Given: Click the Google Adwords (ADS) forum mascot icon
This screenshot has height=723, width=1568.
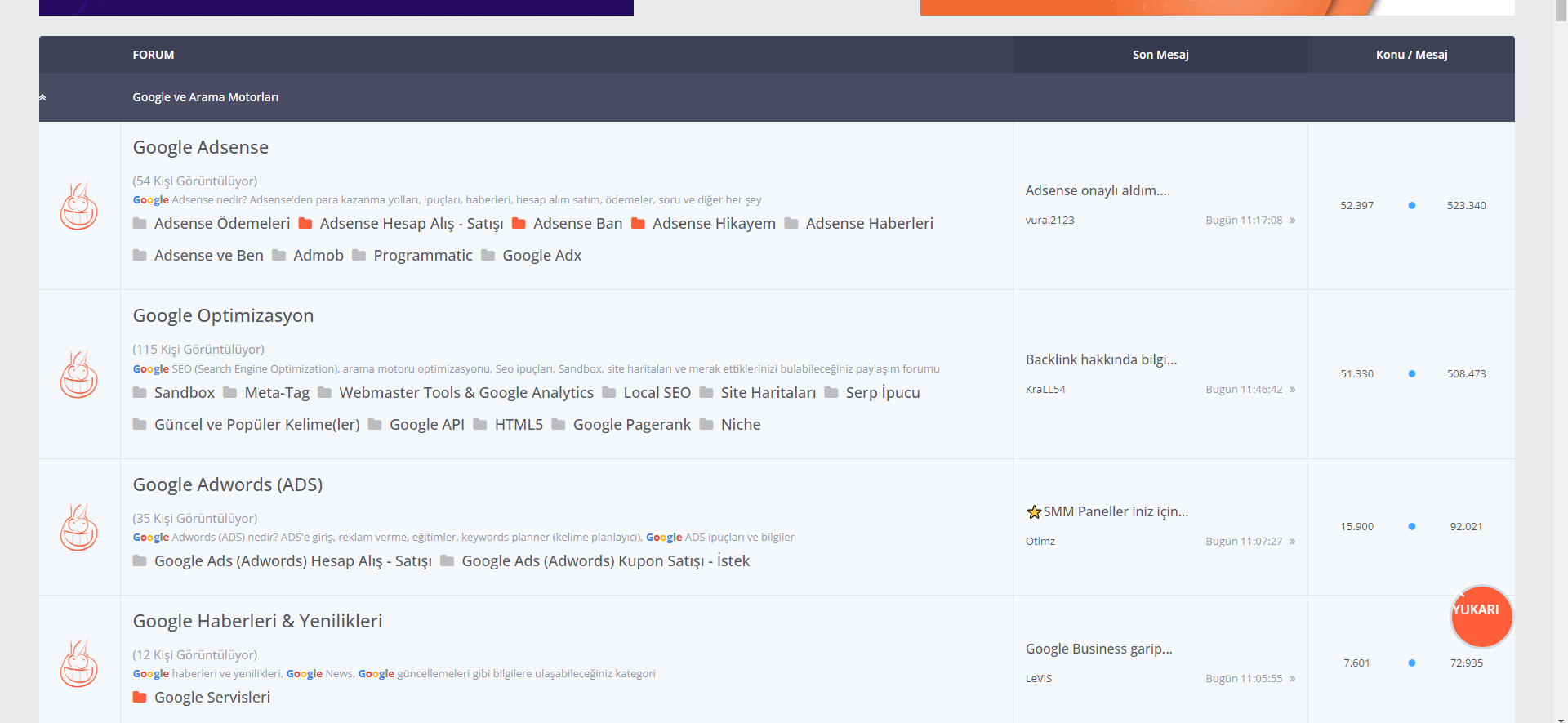Looking at the screenshot, I should click(79, 527).
